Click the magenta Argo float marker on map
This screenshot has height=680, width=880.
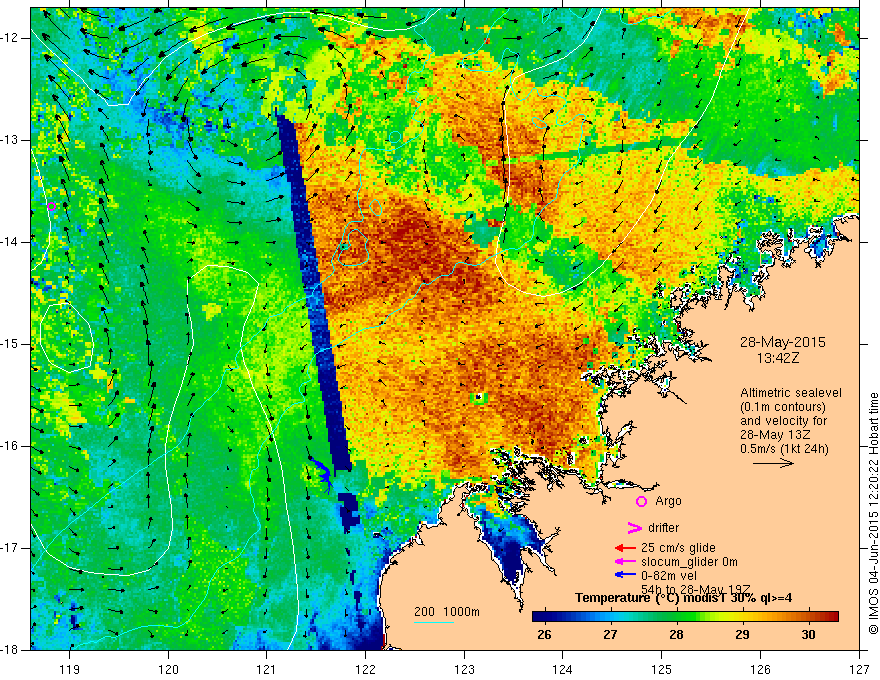pos(51,206)
